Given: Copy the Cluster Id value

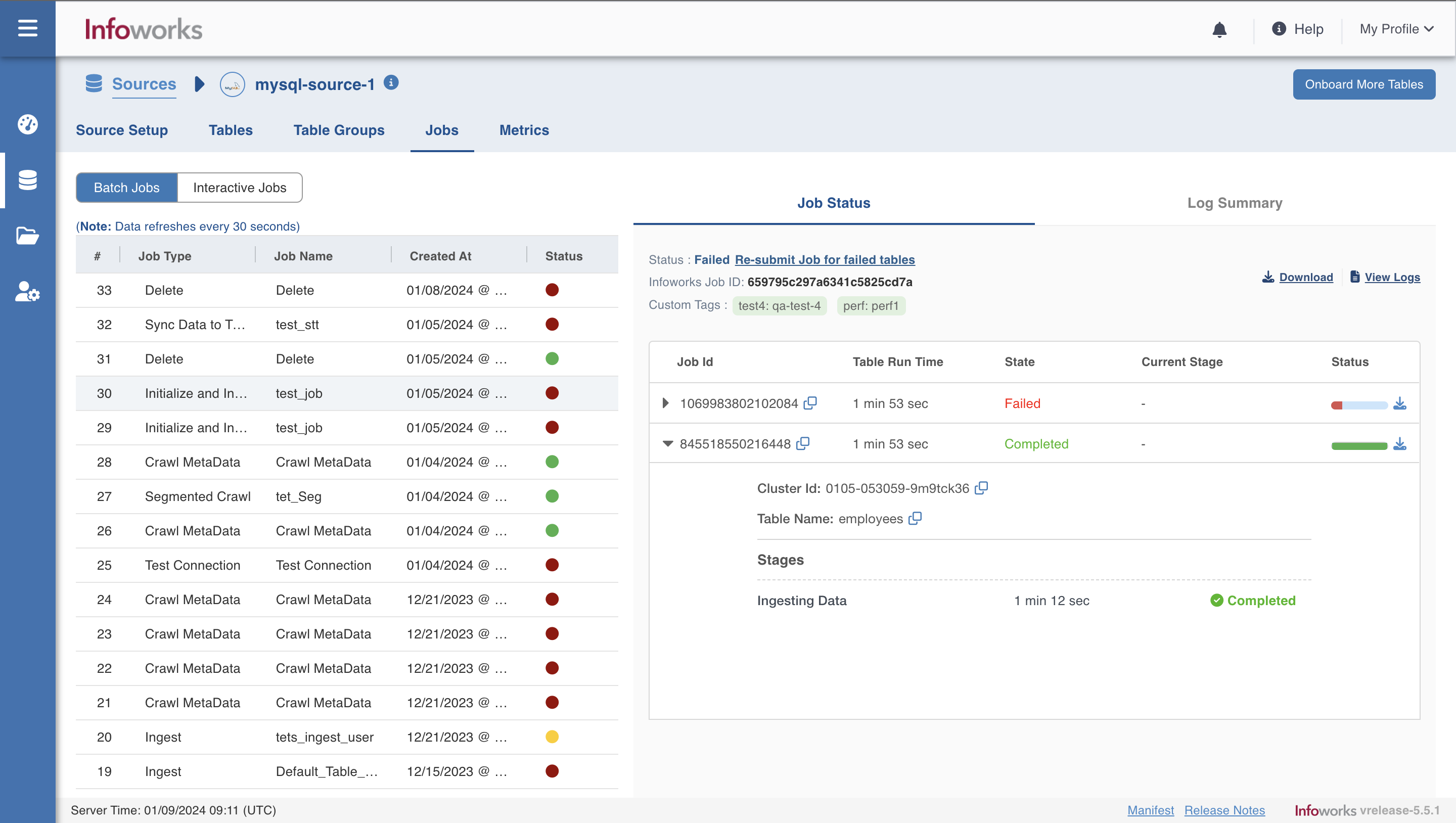Looking at the screenshot, I should pyautogui.click(x=981, y=487).
